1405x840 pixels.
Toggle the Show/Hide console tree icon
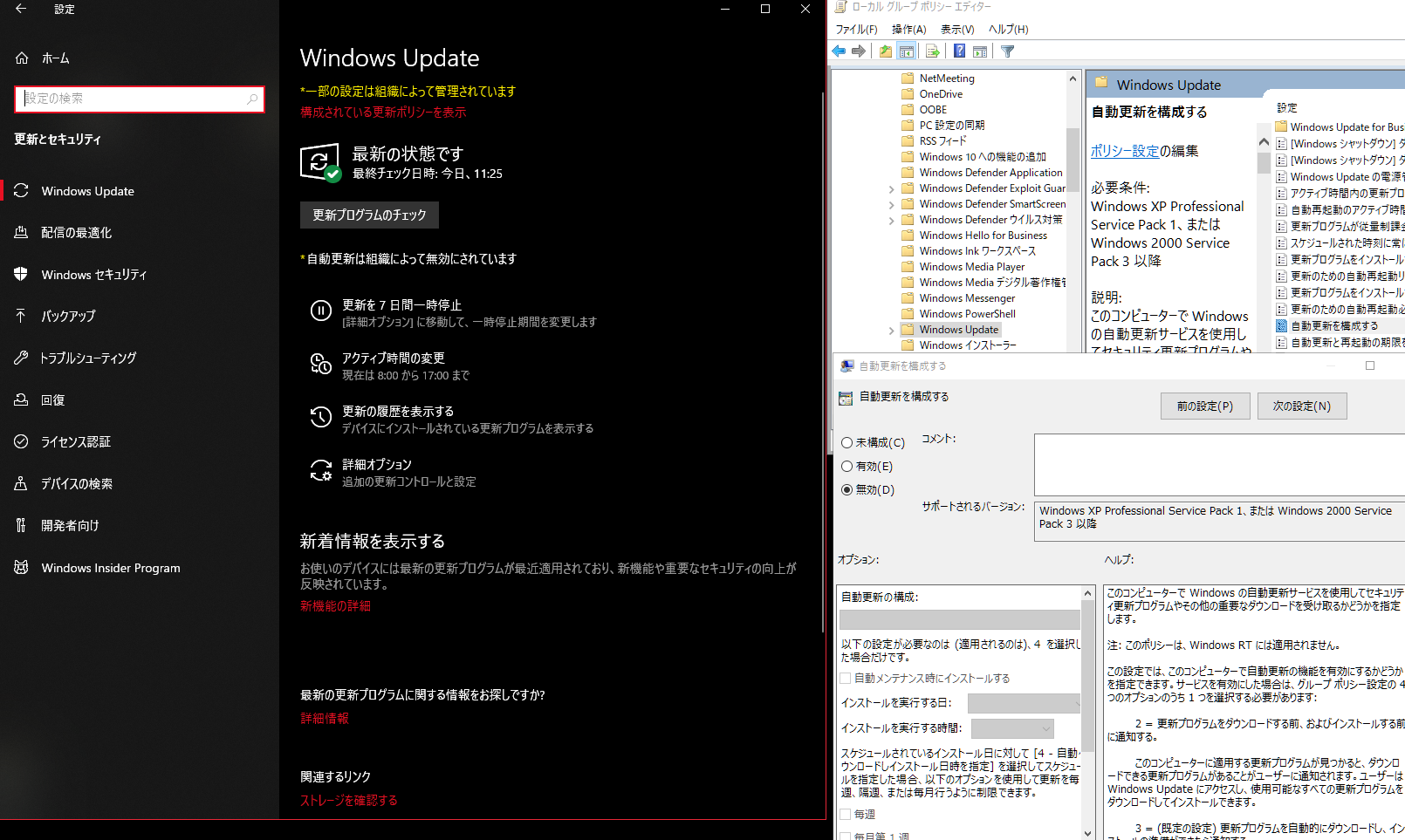click(907, 51)
